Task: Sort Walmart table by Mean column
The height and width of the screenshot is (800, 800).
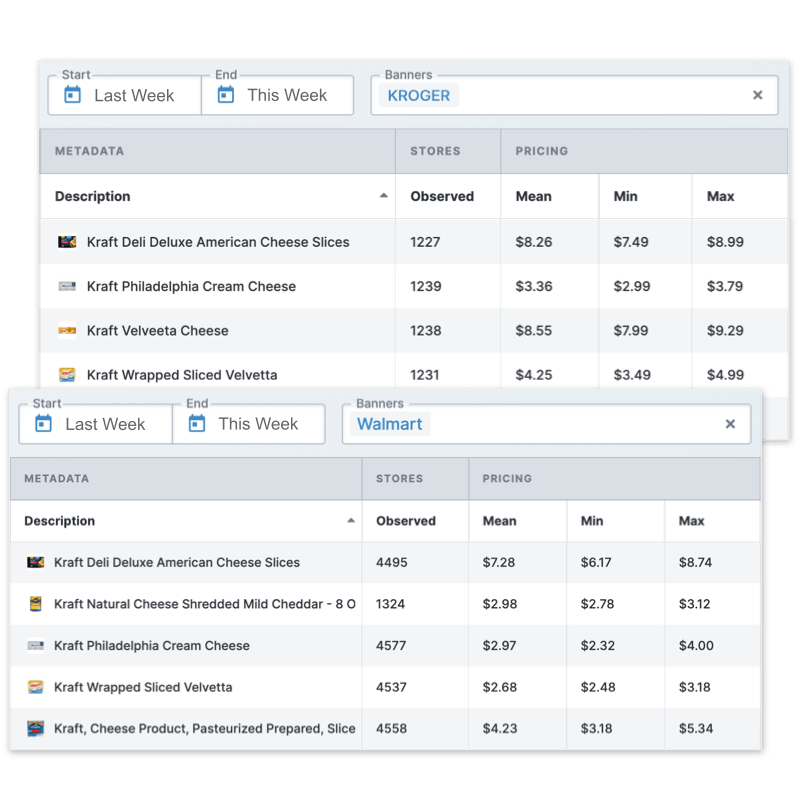Action: (x=499, y=521)
